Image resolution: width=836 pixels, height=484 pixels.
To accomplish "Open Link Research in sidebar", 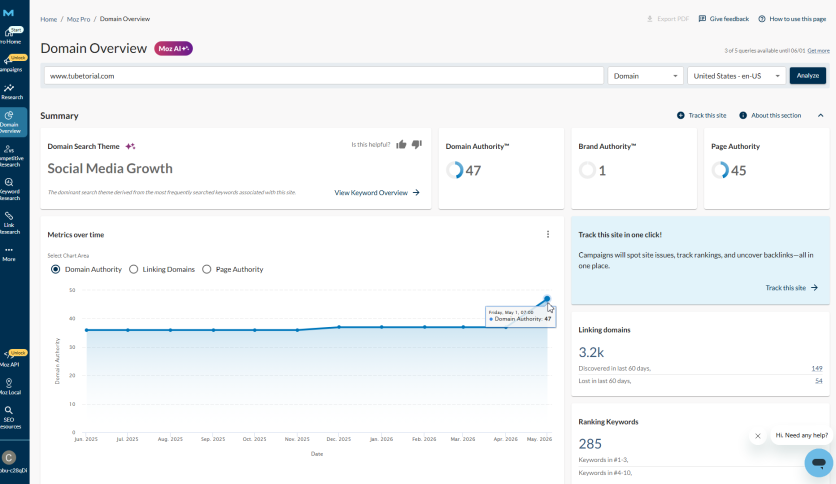I will (x=11, y=223).
